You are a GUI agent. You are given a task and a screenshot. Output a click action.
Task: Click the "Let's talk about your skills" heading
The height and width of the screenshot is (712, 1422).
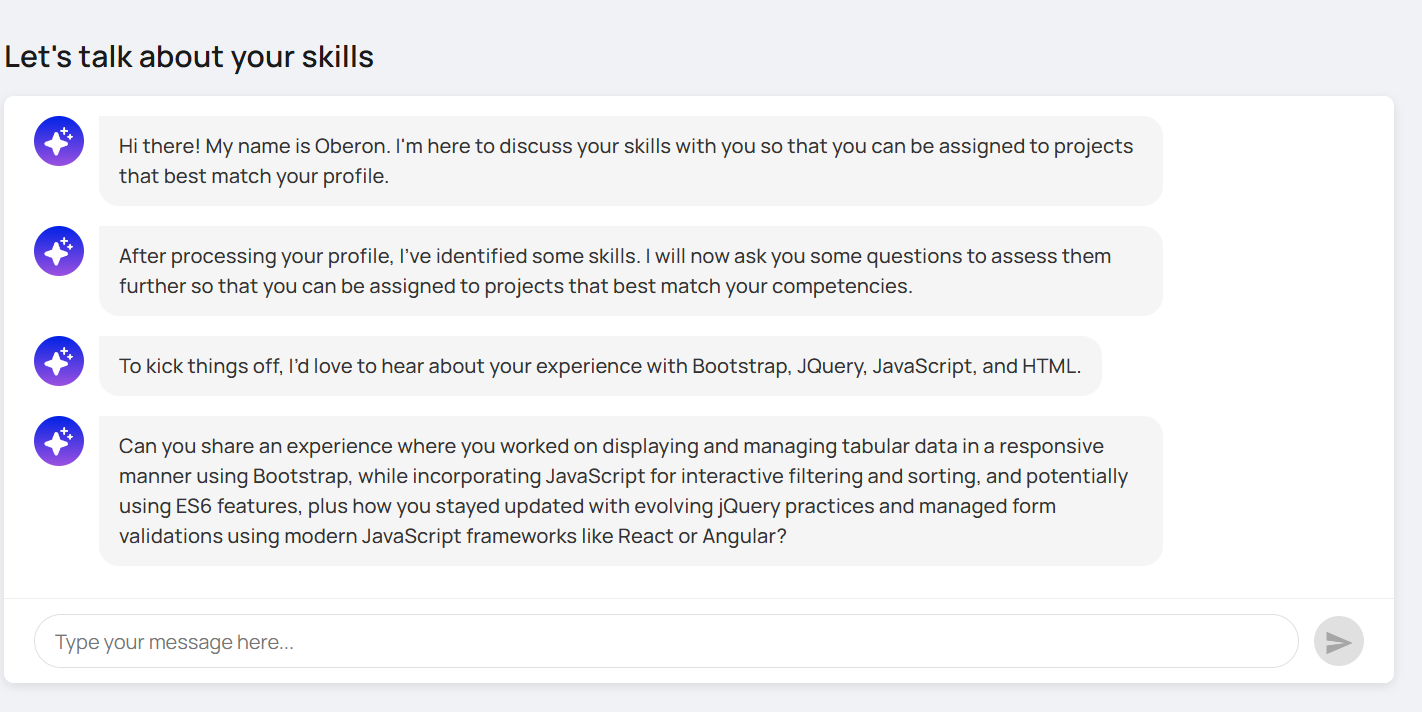pos(189,57)
